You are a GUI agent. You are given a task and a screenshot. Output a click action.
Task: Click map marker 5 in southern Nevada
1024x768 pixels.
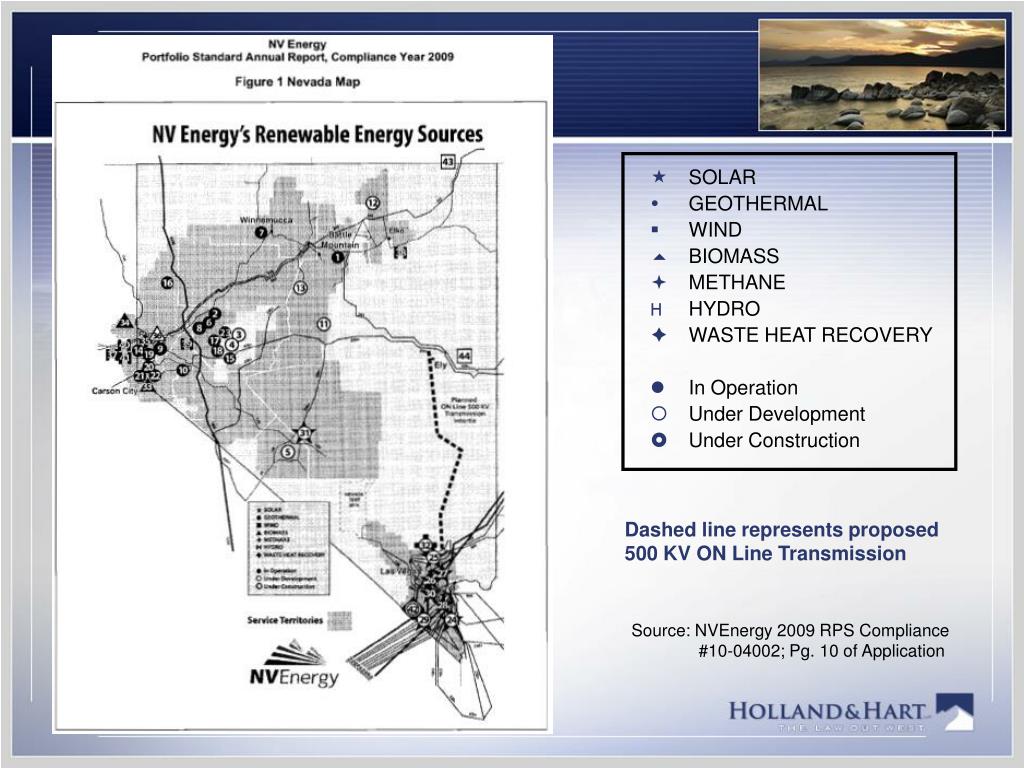[x=287, y=451]
